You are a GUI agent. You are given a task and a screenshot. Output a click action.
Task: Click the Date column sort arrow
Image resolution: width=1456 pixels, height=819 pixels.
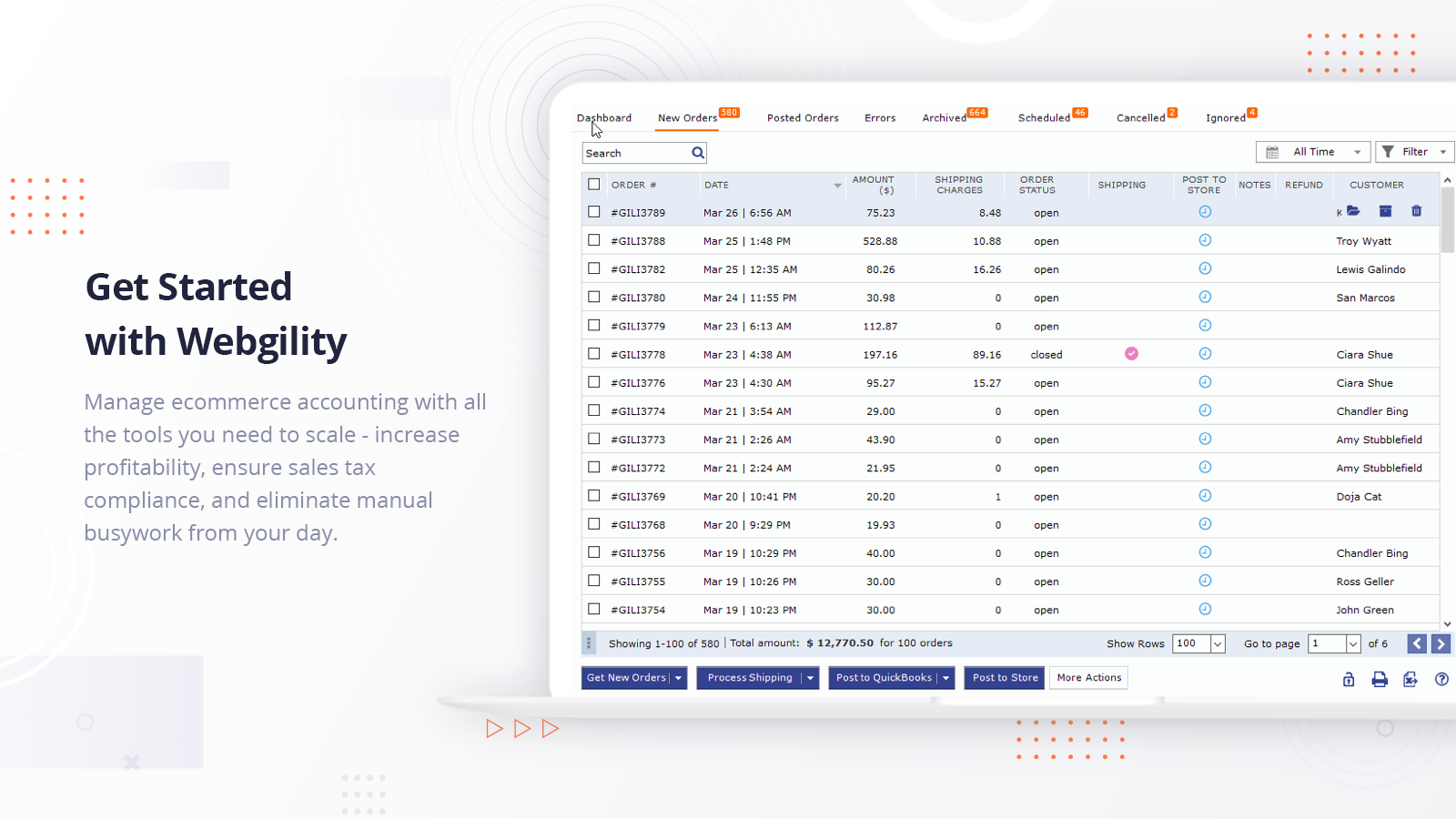pyautogui.click(x=837, y=186)
